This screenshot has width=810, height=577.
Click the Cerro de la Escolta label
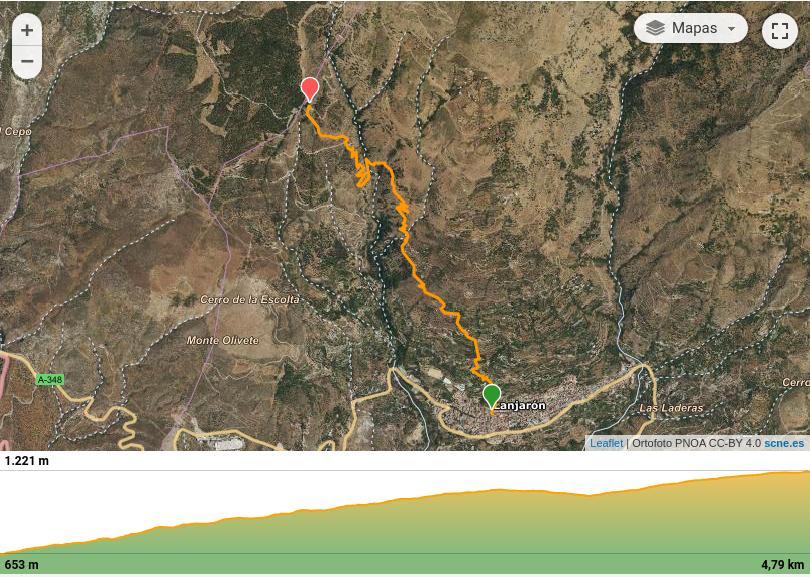[x=250, y=299]
